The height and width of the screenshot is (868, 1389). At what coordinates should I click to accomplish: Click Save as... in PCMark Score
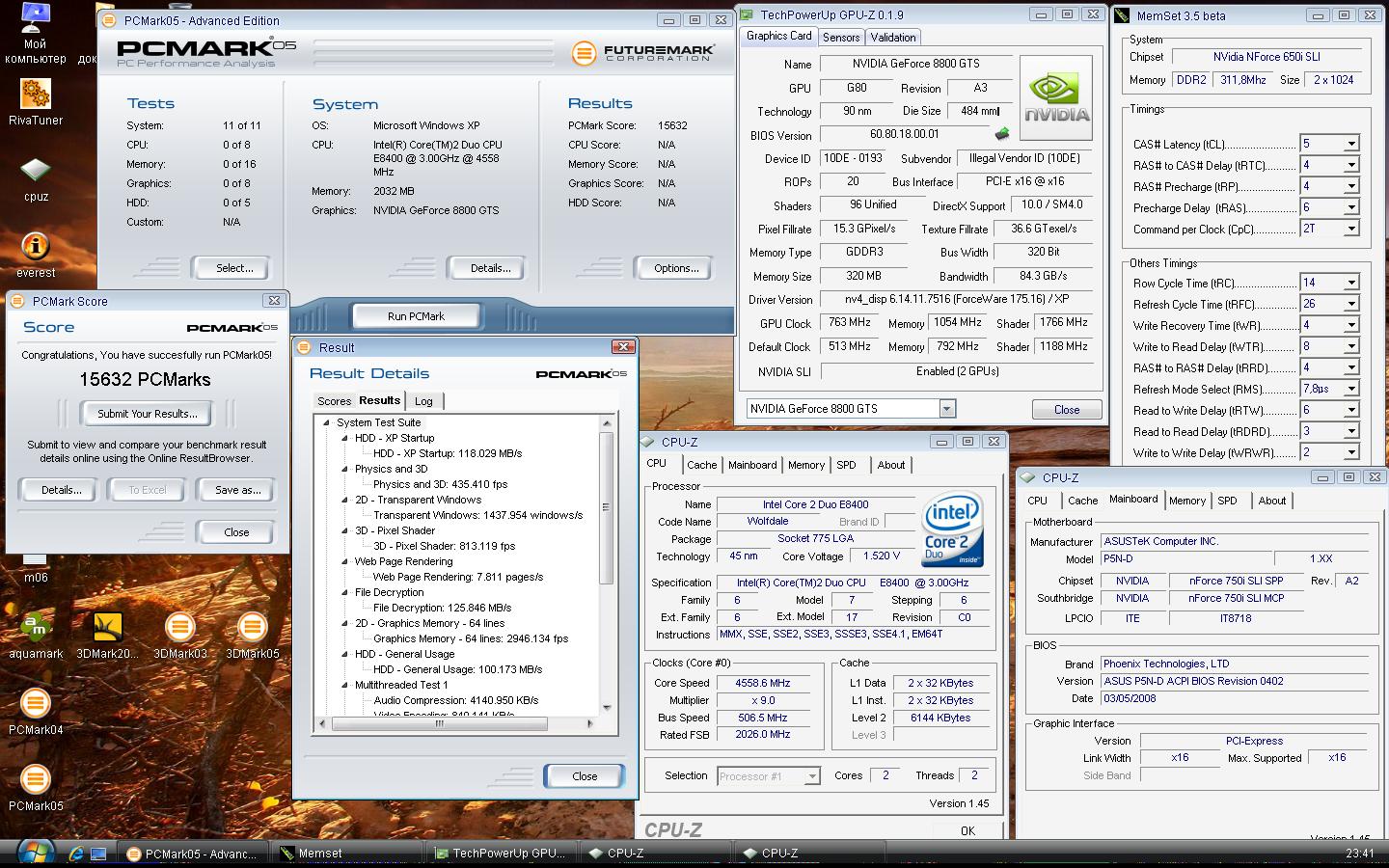(238, 490)
